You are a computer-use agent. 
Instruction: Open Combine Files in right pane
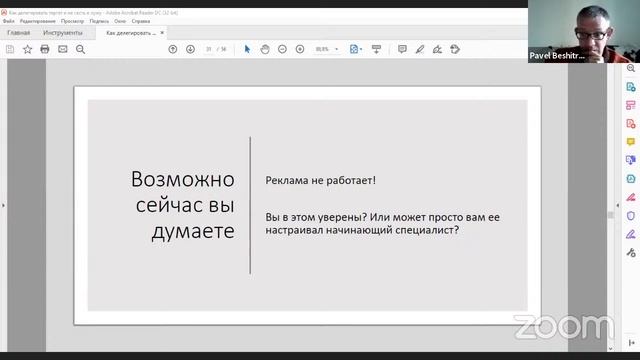tap(631, 160)
